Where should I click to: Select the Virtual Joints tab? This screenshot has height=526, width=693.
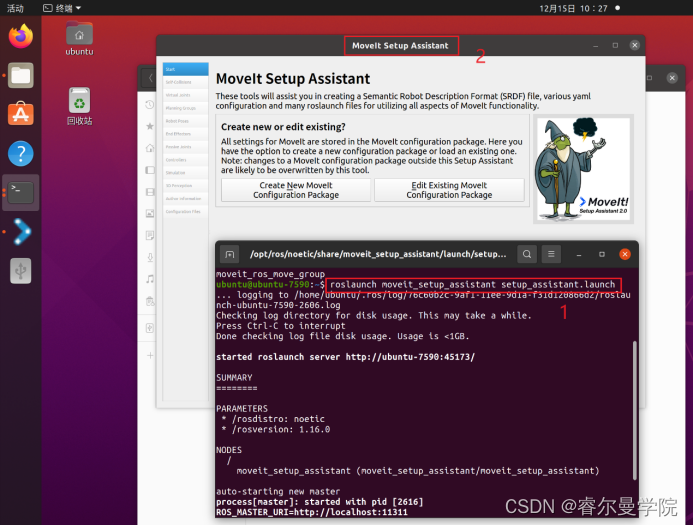click(x=186, y=95)
